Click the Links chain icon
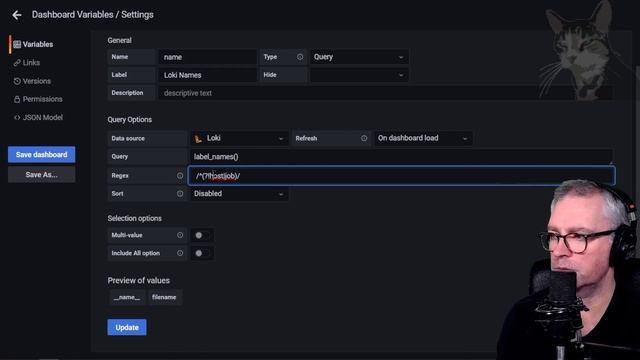This screenshot has width=640, height=360. coord(17,62)
